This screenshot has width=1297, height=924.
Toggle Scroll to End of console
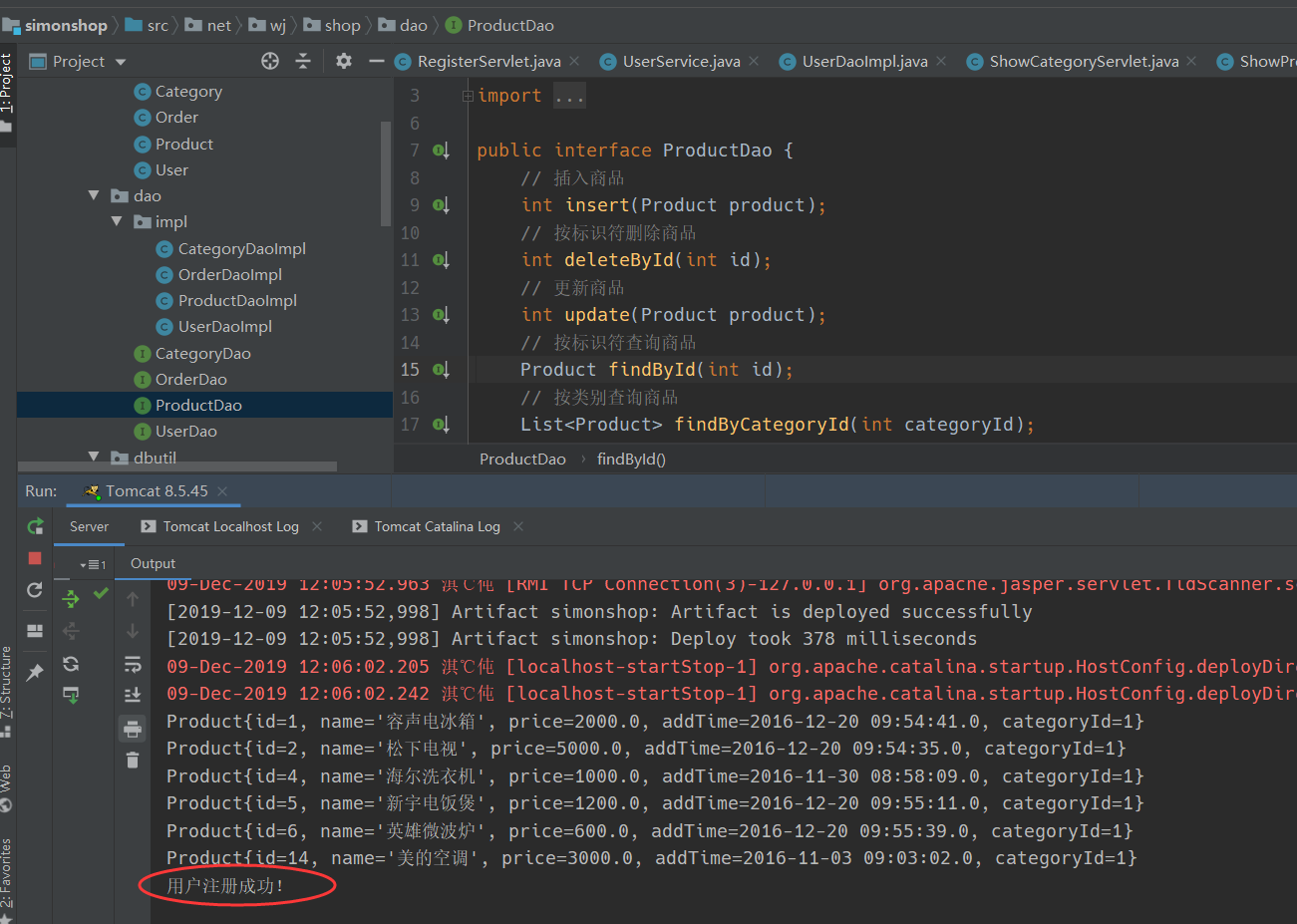[x=133, y=695]
